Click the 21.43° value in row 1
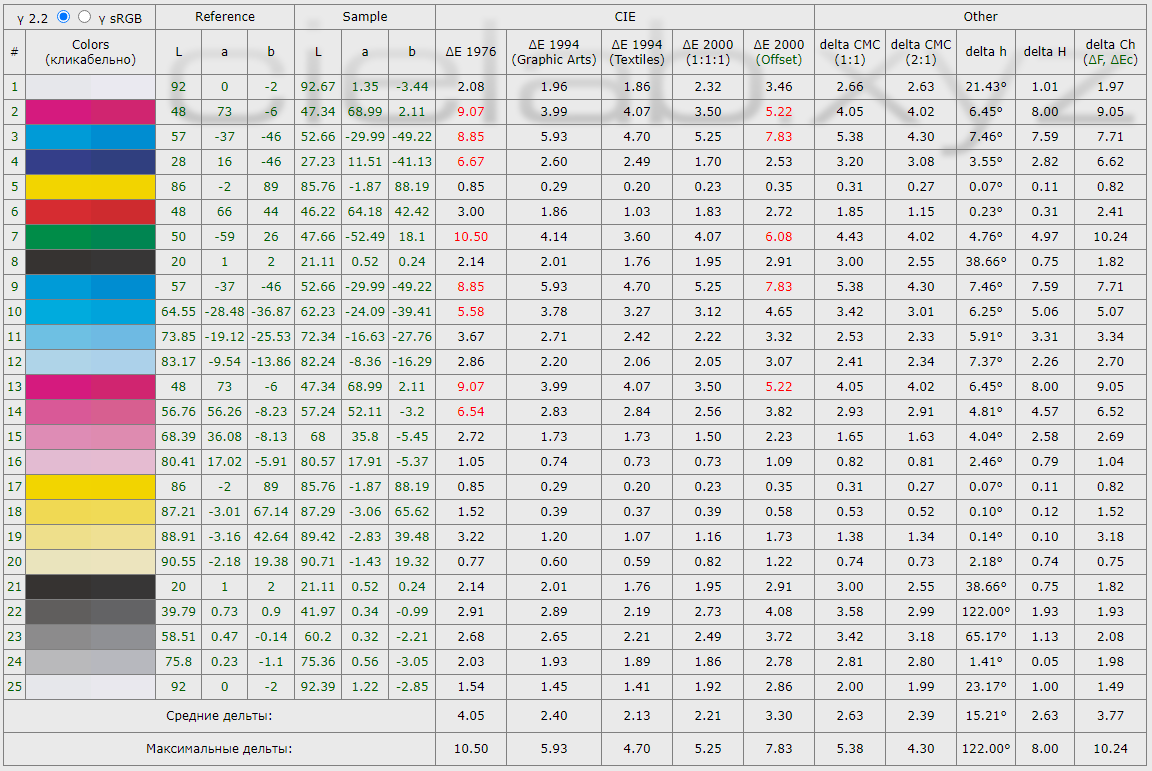1152x771 pixels. pos(986,87)
